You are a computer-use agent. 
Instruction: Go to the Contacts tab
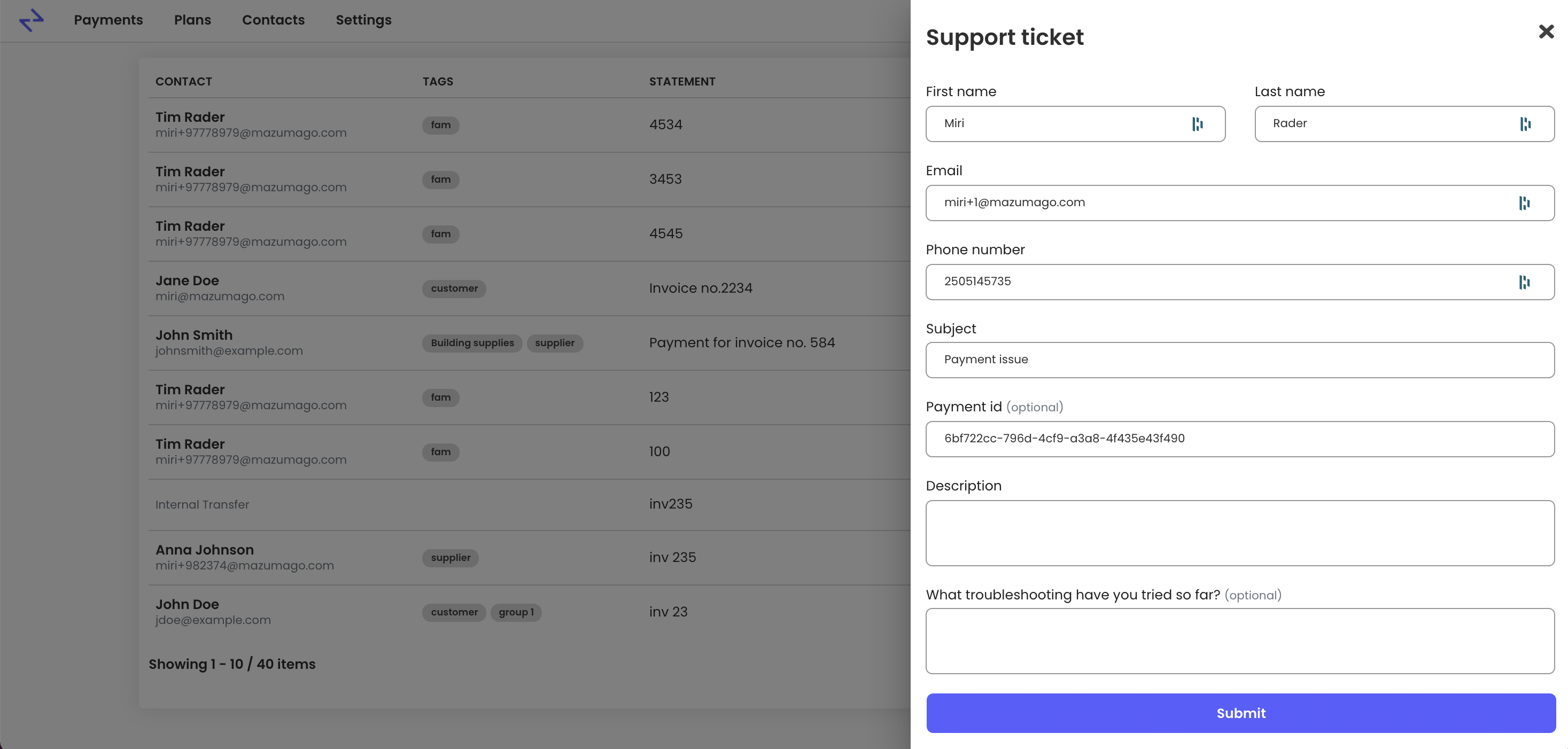(273, 20)
